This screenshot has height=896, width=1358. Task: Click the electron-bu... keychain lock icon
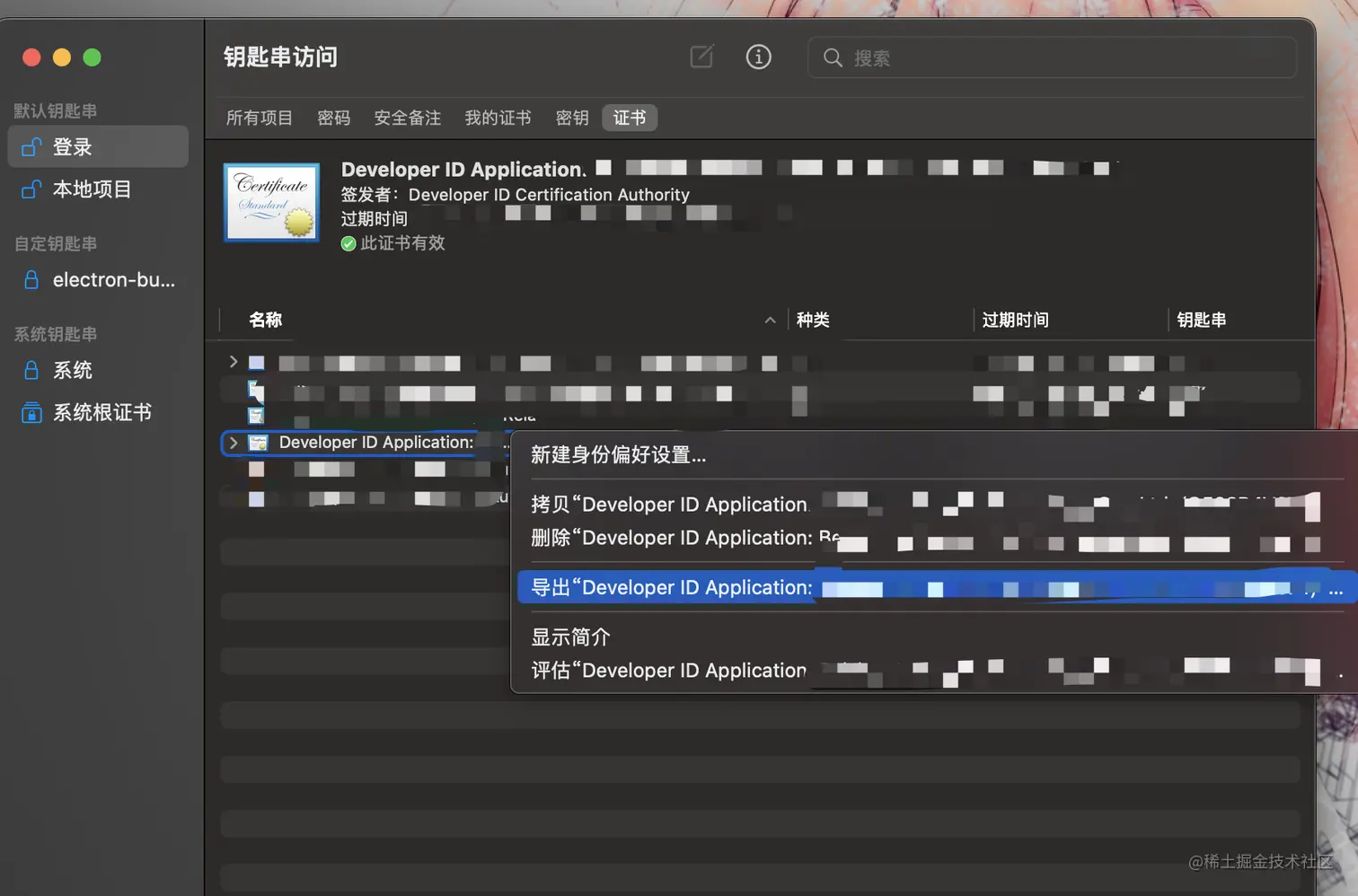[31, 279]
